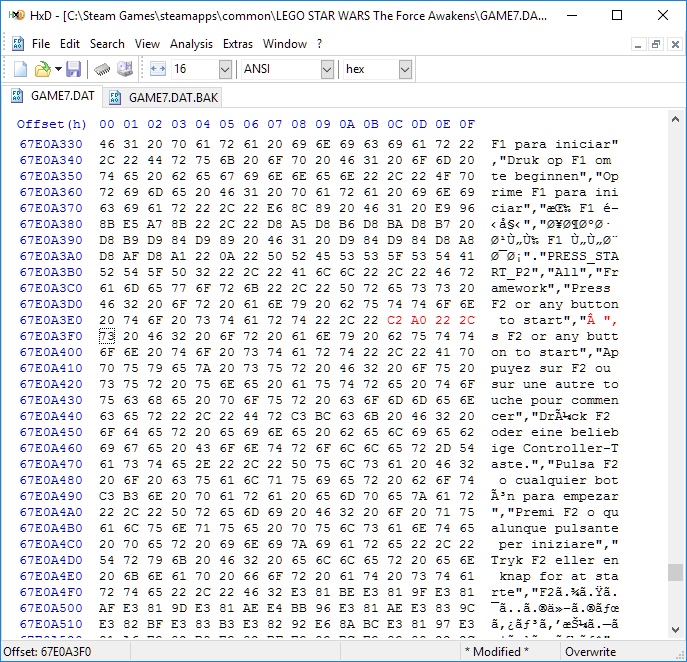
Task: Click the vertical scrollbar thumb
Action: (675, 572)
